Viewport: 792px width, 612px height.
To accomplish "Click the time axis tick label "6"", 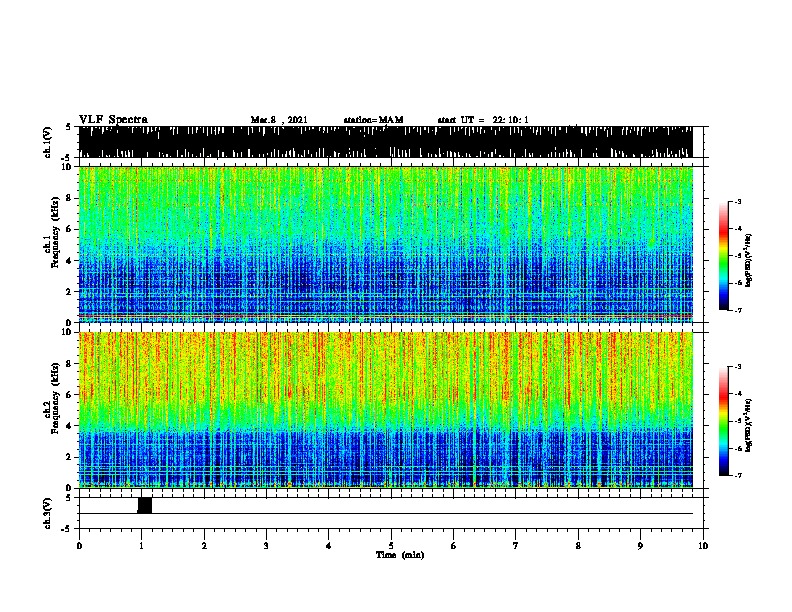I will 453,546.
